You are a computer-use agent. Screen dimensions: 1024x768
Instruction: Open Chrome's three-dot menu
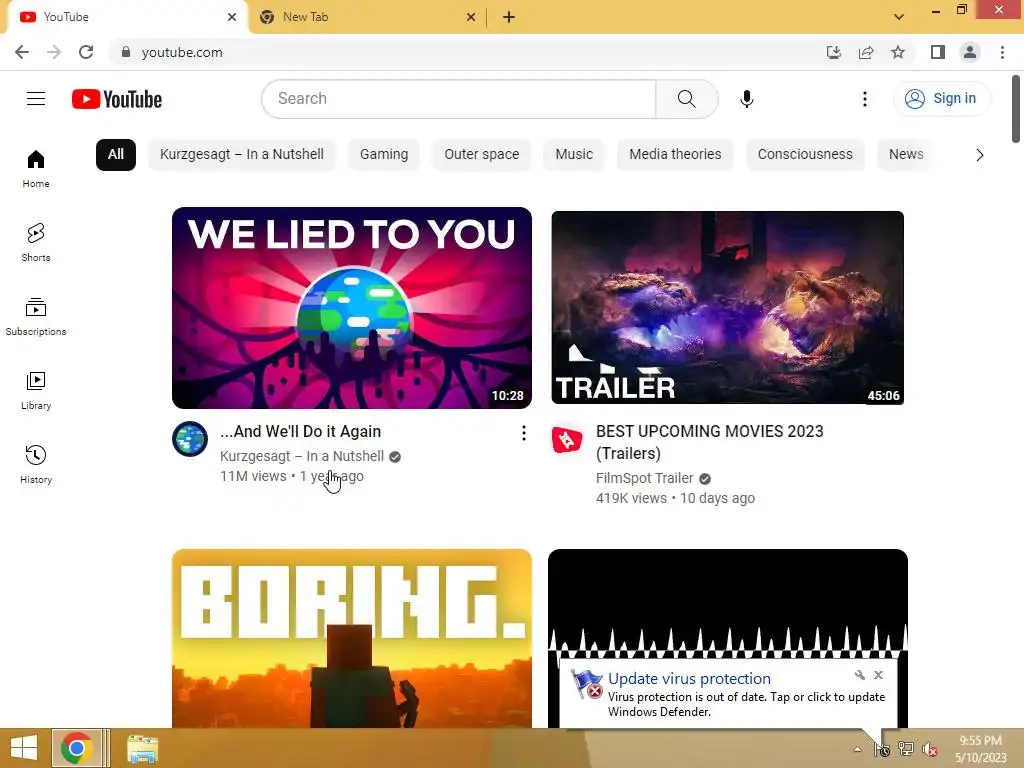[x=1002, y=52]
